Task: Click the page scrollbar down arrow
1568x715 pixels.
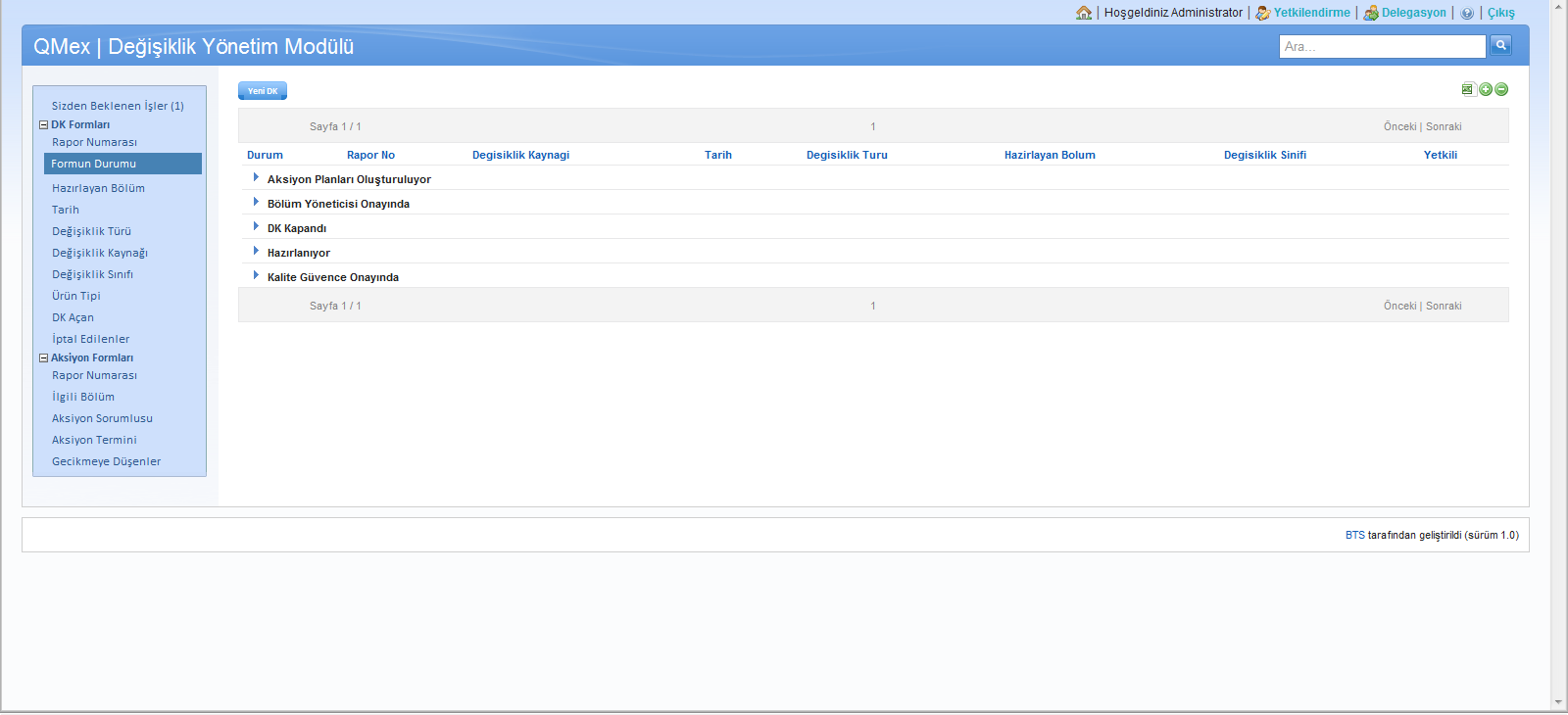Action: [1559, 702]
